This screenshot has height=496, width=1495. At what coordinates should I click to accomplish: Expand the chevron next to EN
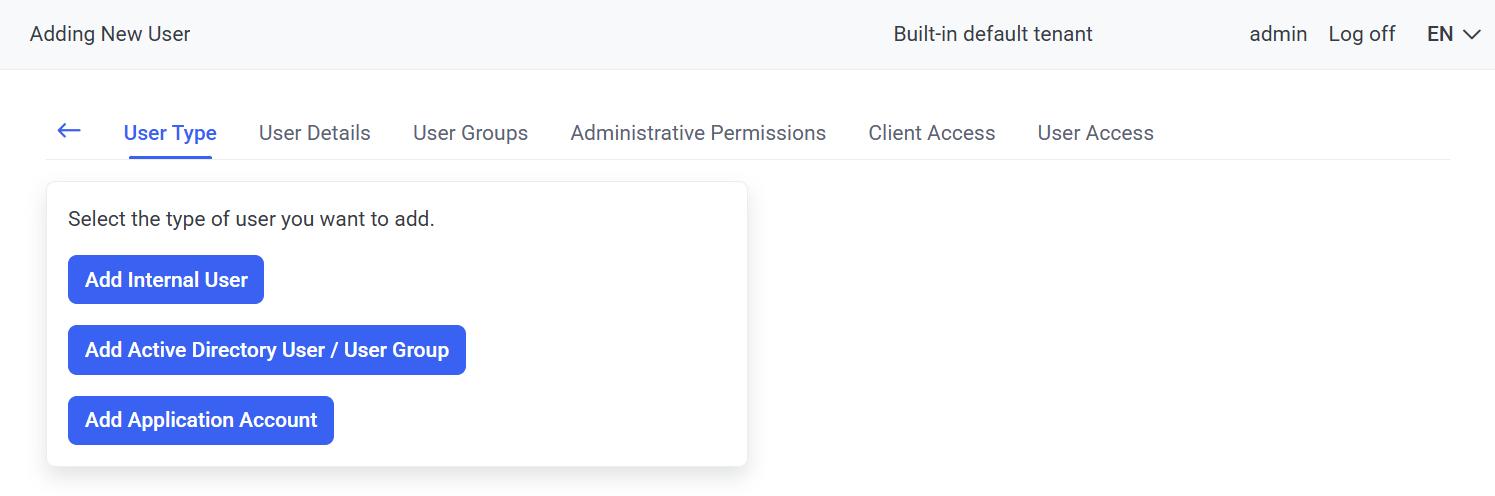tap(1471, 34)
